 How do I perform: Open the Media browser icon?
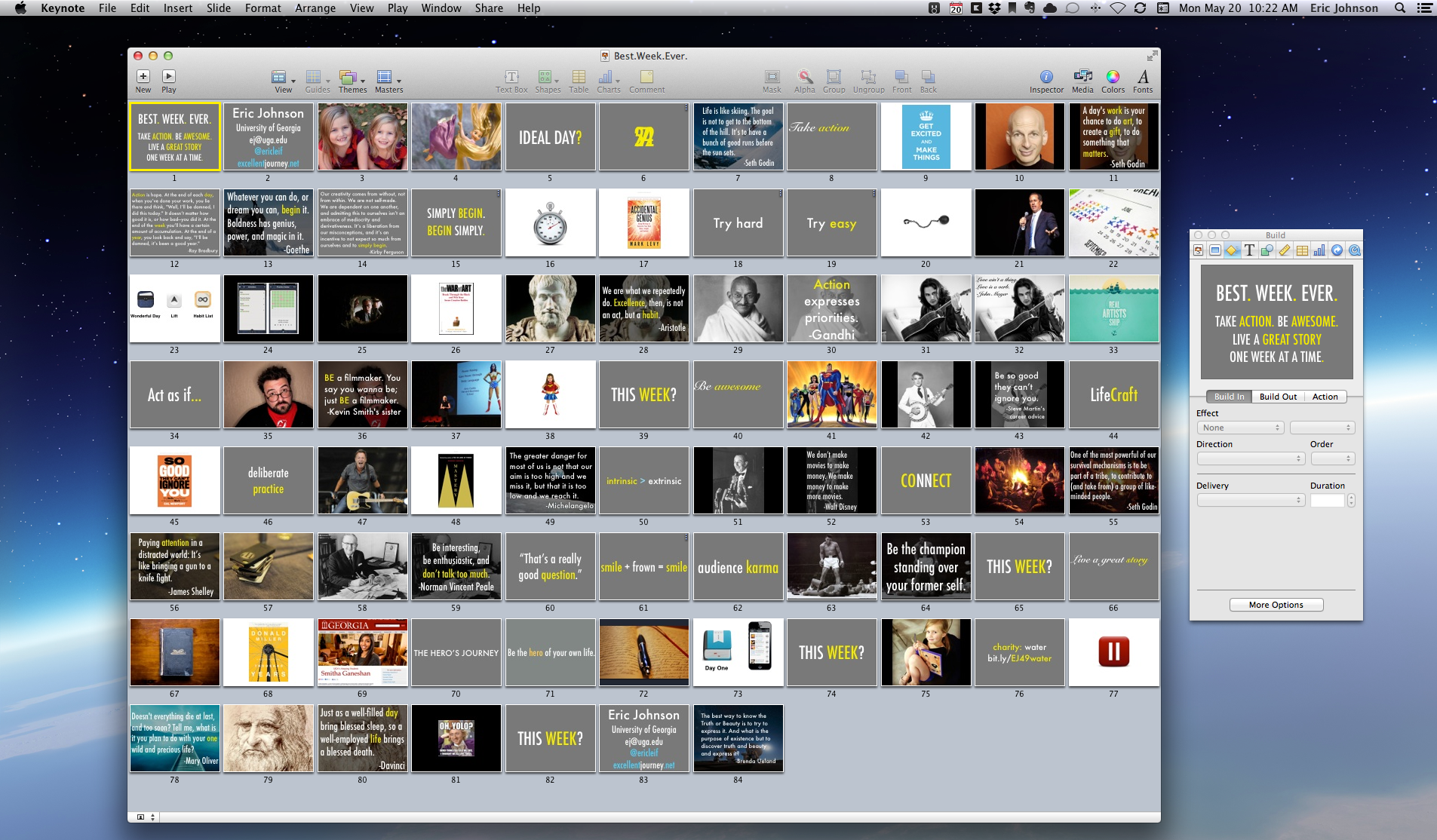pos(1082,77)
